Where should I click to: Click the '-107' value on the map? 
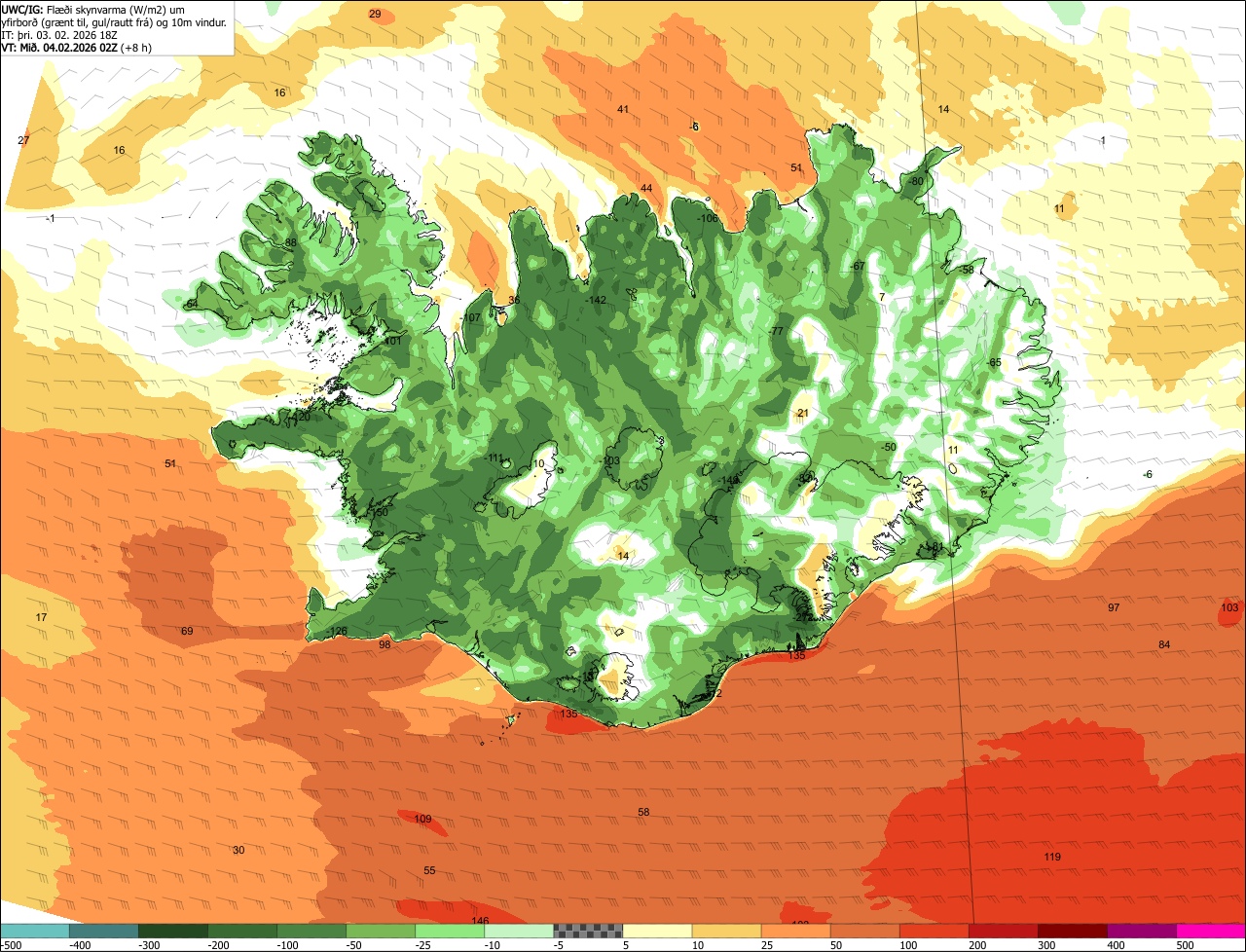(471, 318)
